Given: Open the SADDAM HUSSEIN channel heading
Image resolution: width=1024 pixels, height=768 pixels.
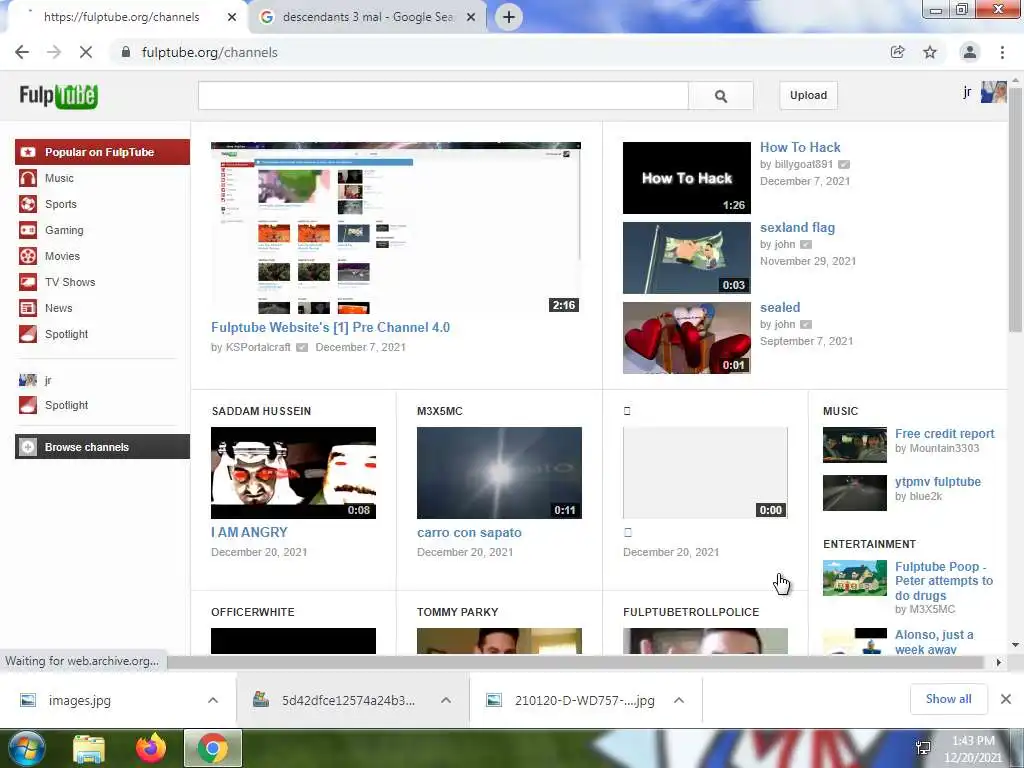Looking at the screenshot, I should point(261,411).
